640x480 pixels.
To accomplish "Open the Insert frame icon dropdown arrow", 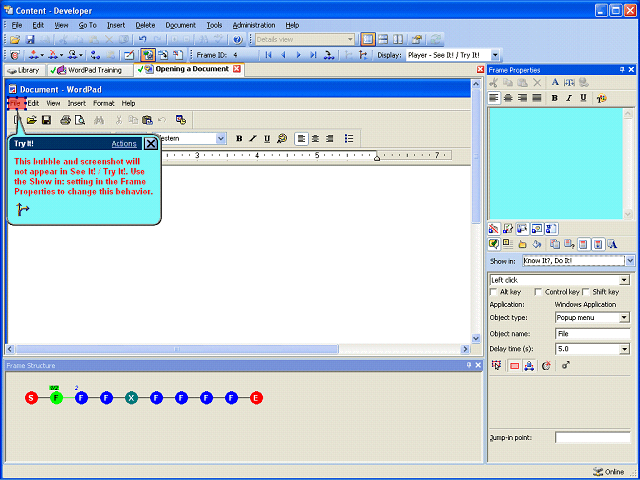I will coord(42,55).
